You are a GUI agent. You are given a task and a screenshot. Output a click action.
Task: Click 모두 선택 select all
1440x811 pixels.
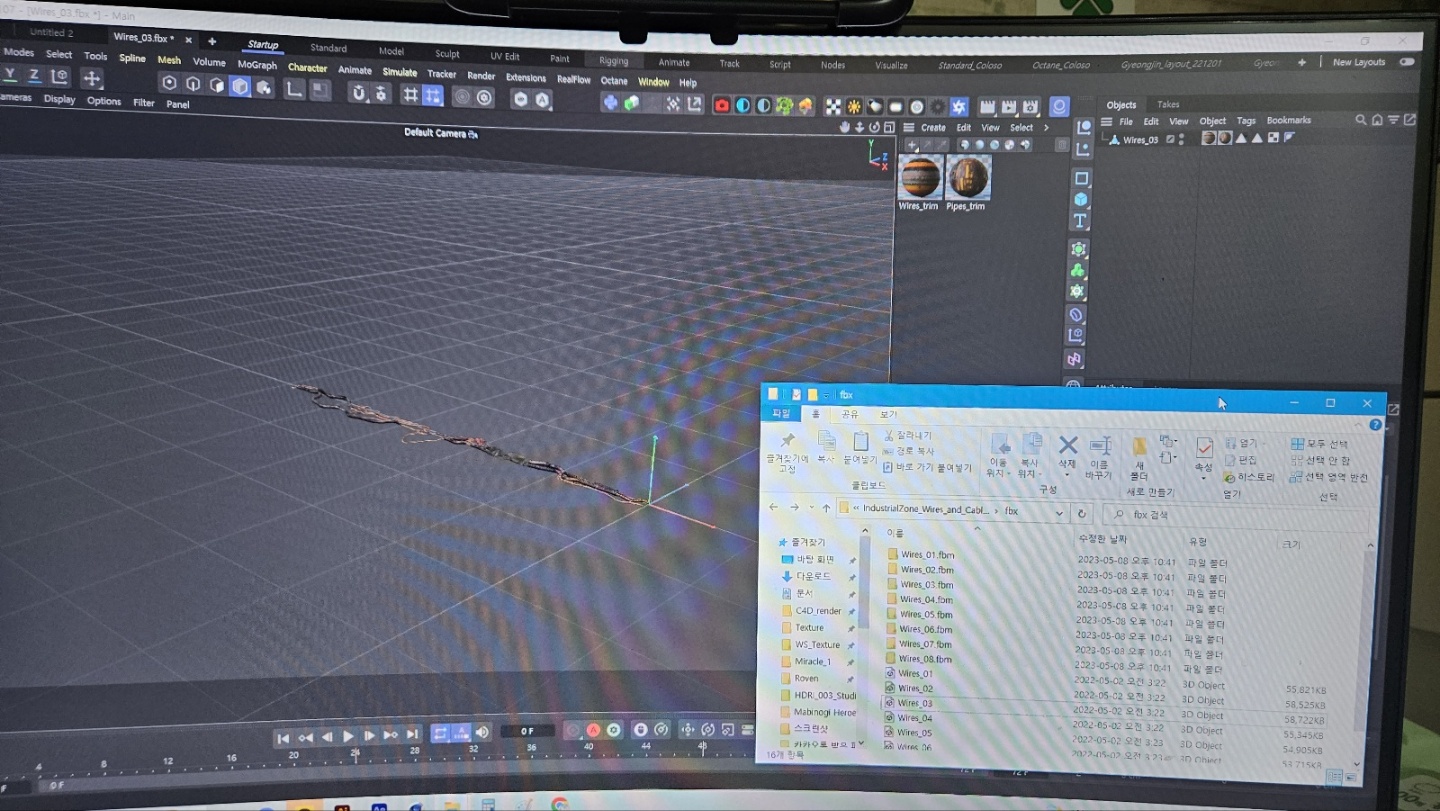[x=1320, y=444]
